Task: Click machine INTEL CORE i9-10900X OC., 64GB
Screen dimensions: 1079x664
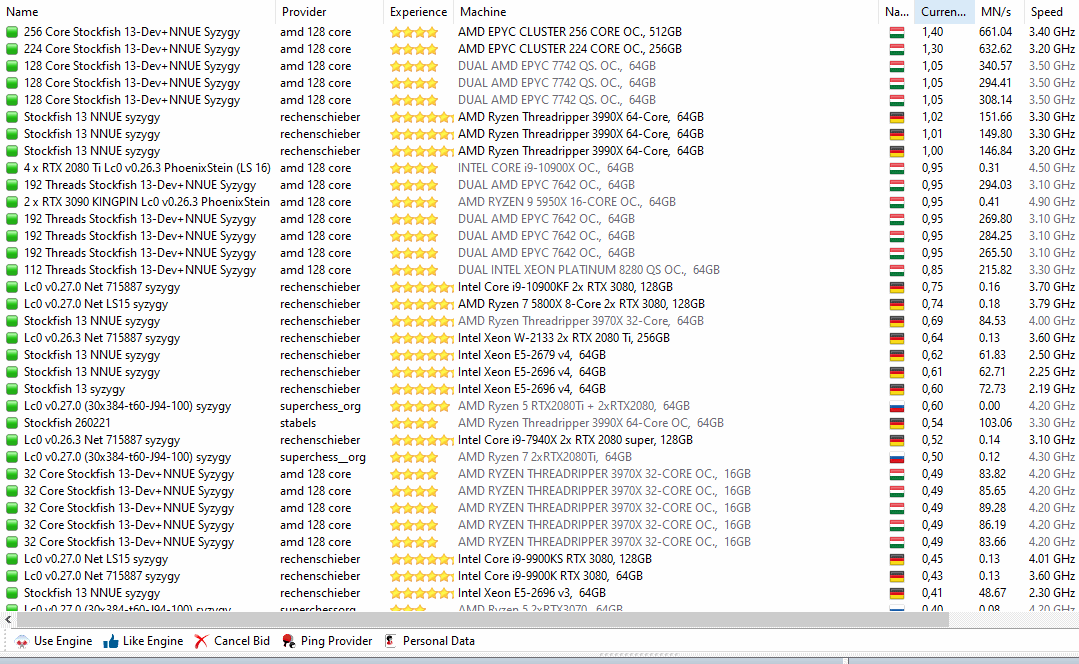Action: click(546, 168)
